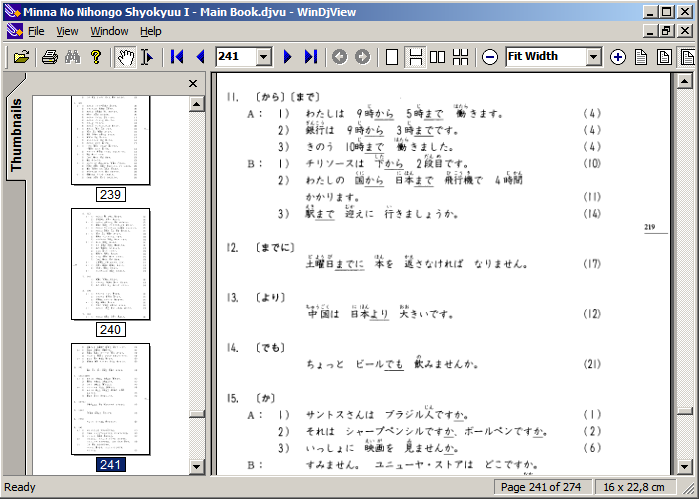The width and height of the screenshot is (700, 500).
Task: Click the zoom in plus button
Action: point(617,57)
